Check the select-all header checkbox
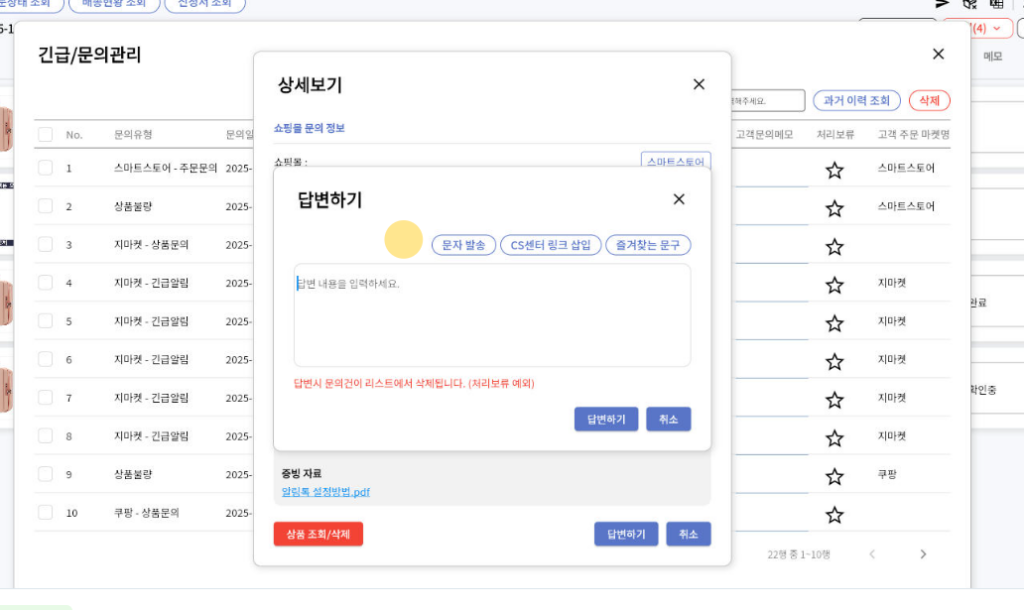 (x=45, y=135)
